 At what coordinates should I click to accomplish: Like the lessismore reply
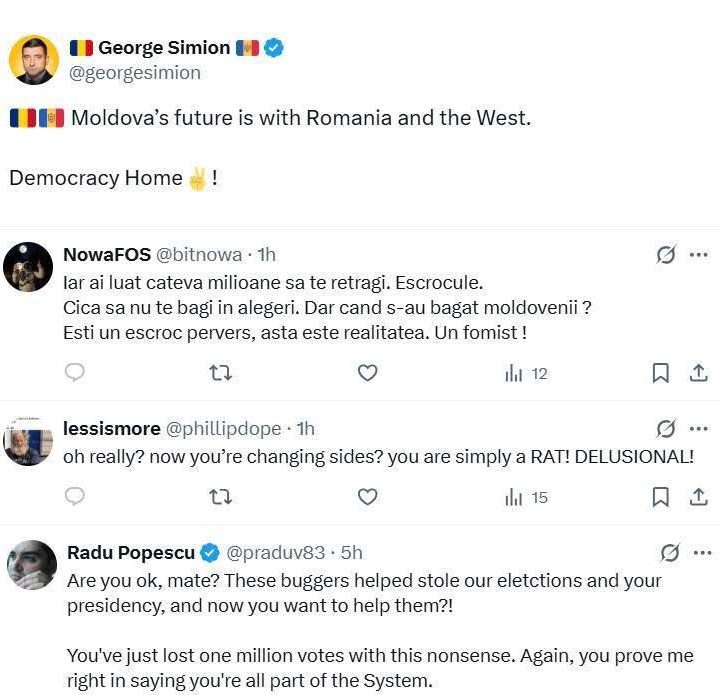click(x=367, y=496)
